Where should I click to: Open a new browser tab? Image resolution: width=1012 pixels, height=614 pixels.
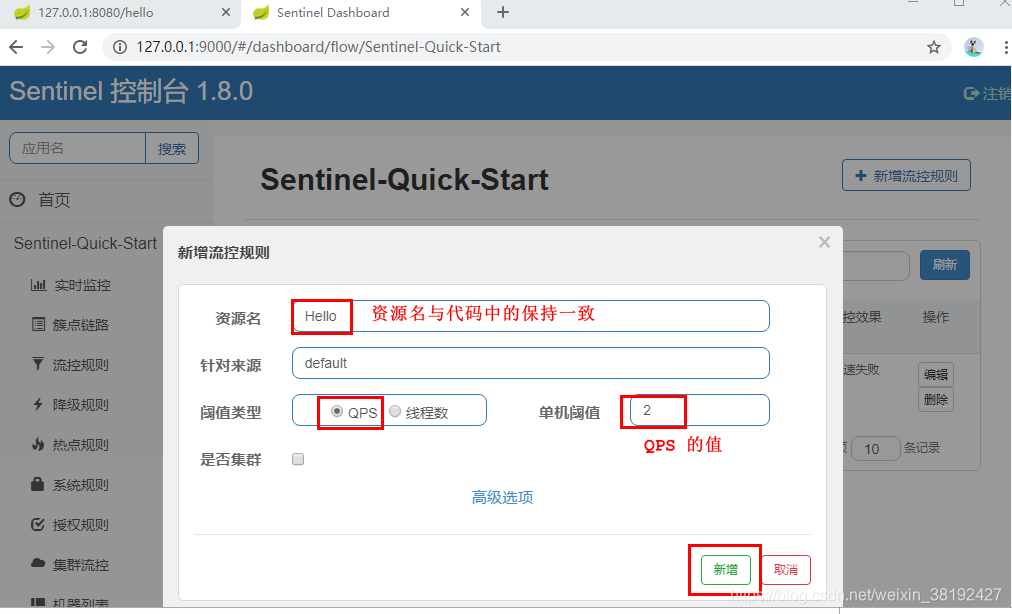point(503,12)
